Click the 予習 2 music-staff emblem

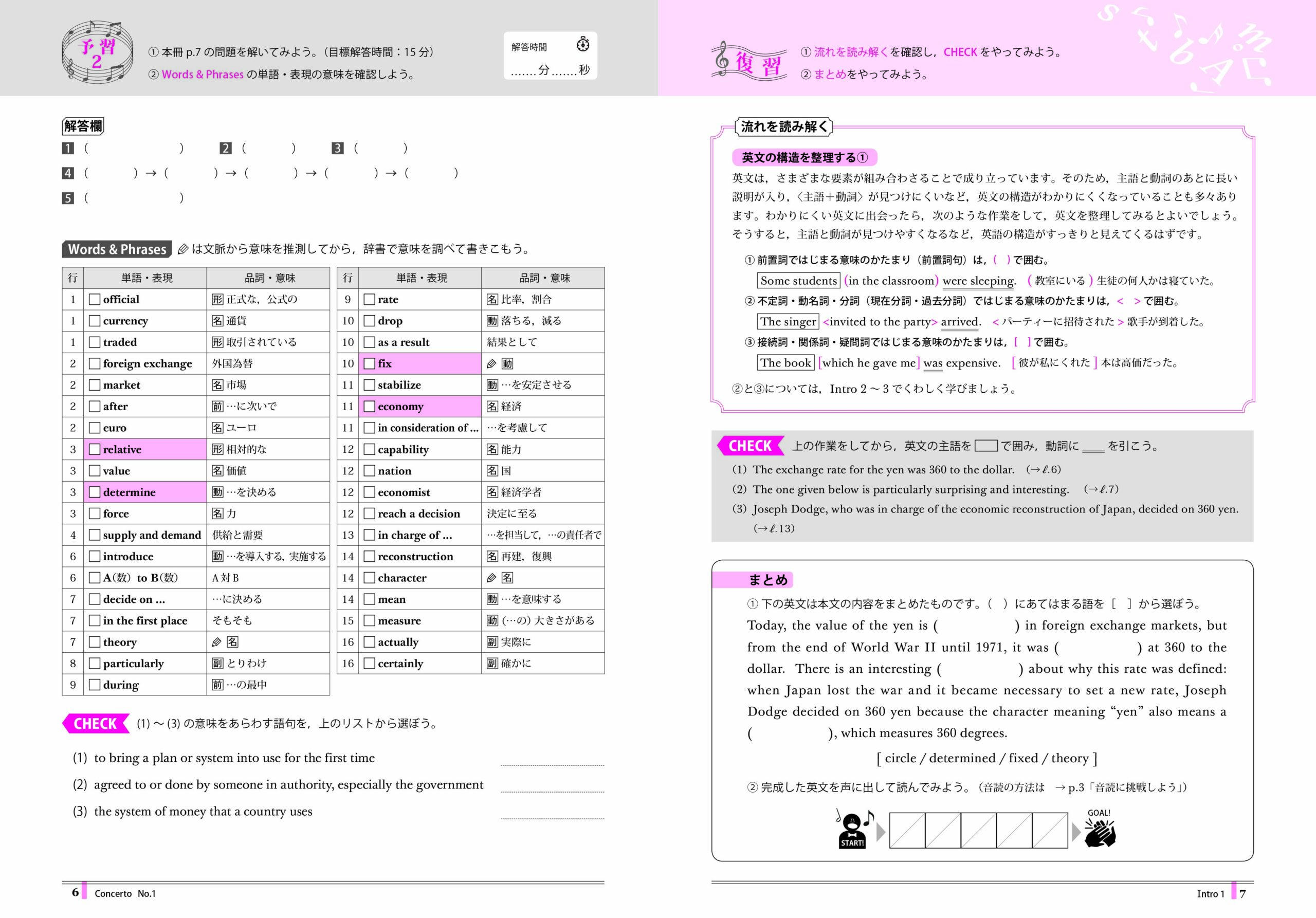[x=97, y=51]
